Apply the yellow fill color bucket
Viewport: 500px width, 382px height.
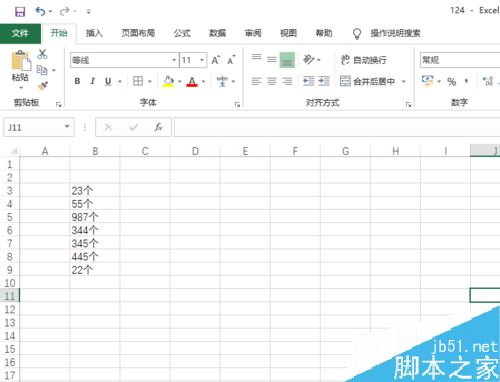point(168,81)
